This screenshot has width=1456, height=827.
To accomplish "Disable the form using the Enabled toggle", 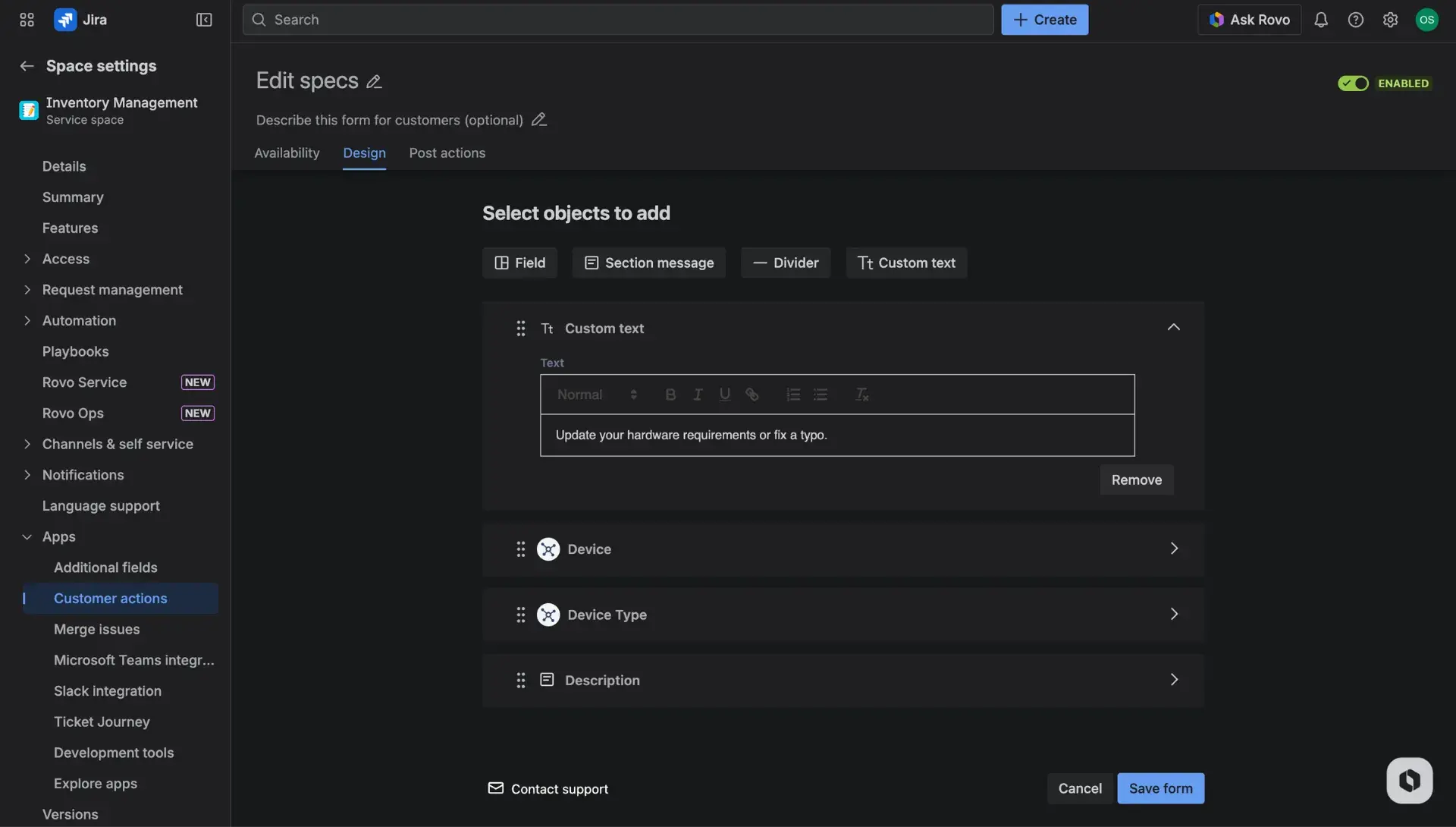I will (x=1354, y=83).
